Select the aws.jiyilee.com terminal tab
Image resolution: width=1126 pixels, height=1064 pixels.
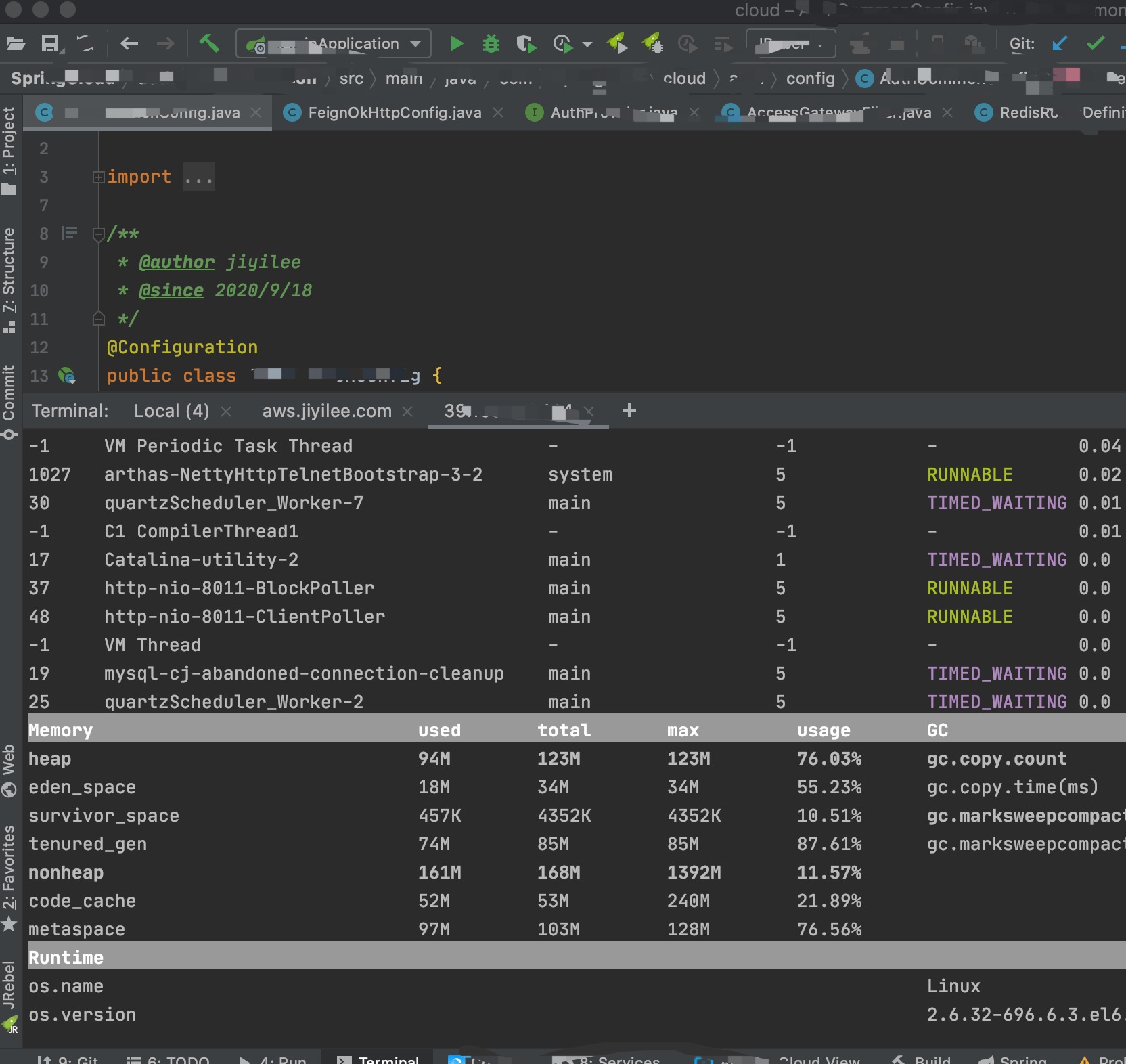tap(327, 411)
